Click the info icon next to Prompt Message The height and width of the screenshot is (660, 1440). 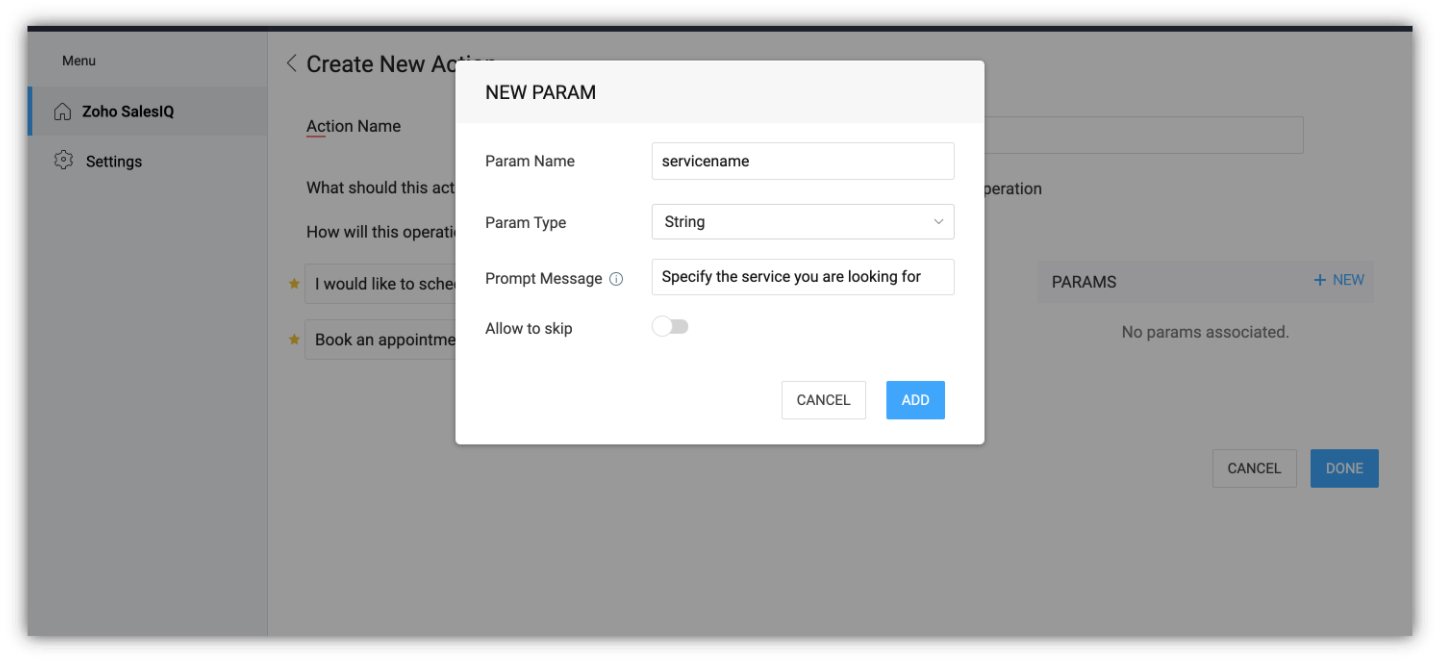[x=616, y=279]
